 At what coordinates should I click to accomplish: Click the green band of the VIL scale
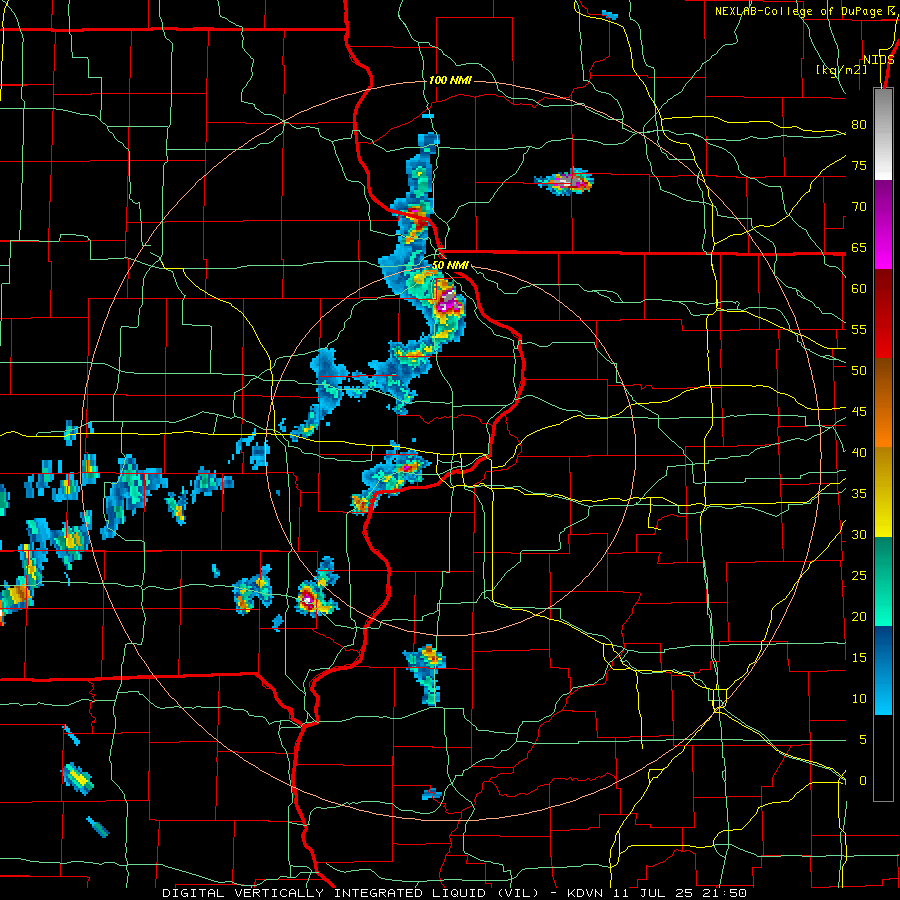[x=883, y=581]
